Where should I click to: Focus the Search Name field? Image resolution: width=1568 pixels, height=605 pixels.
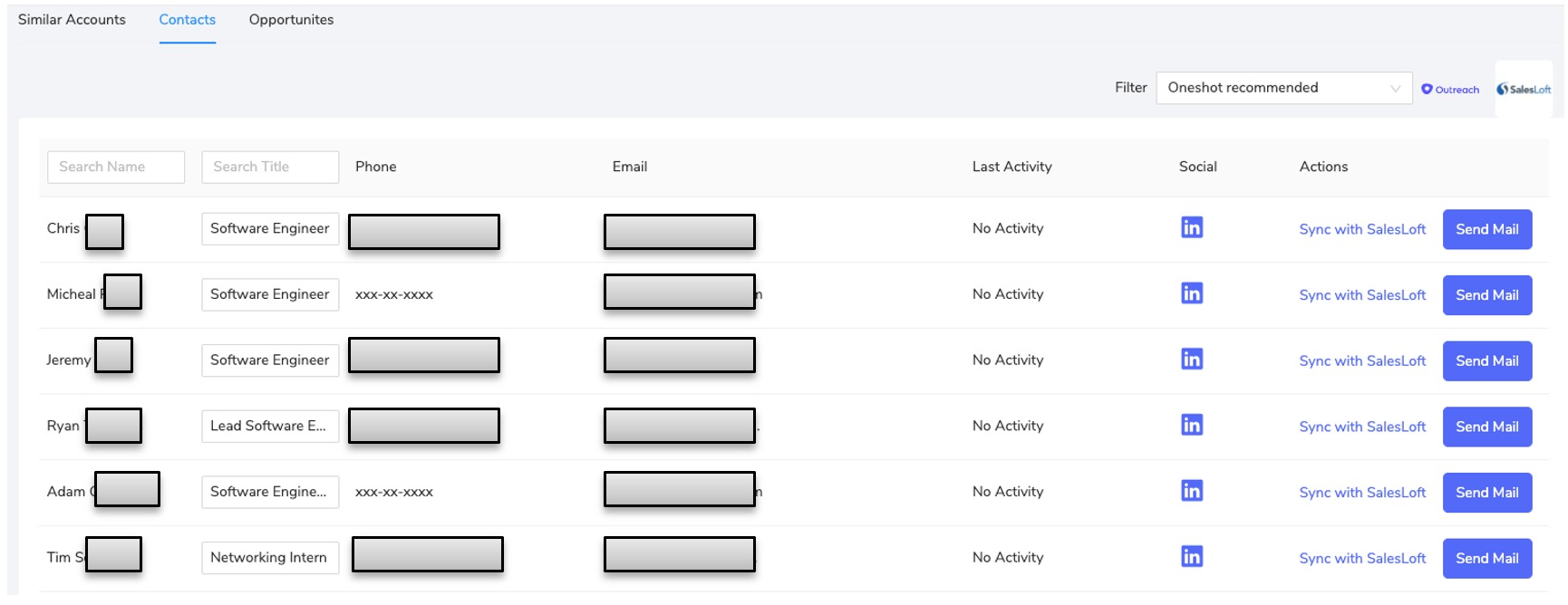(x=116, y=167)
